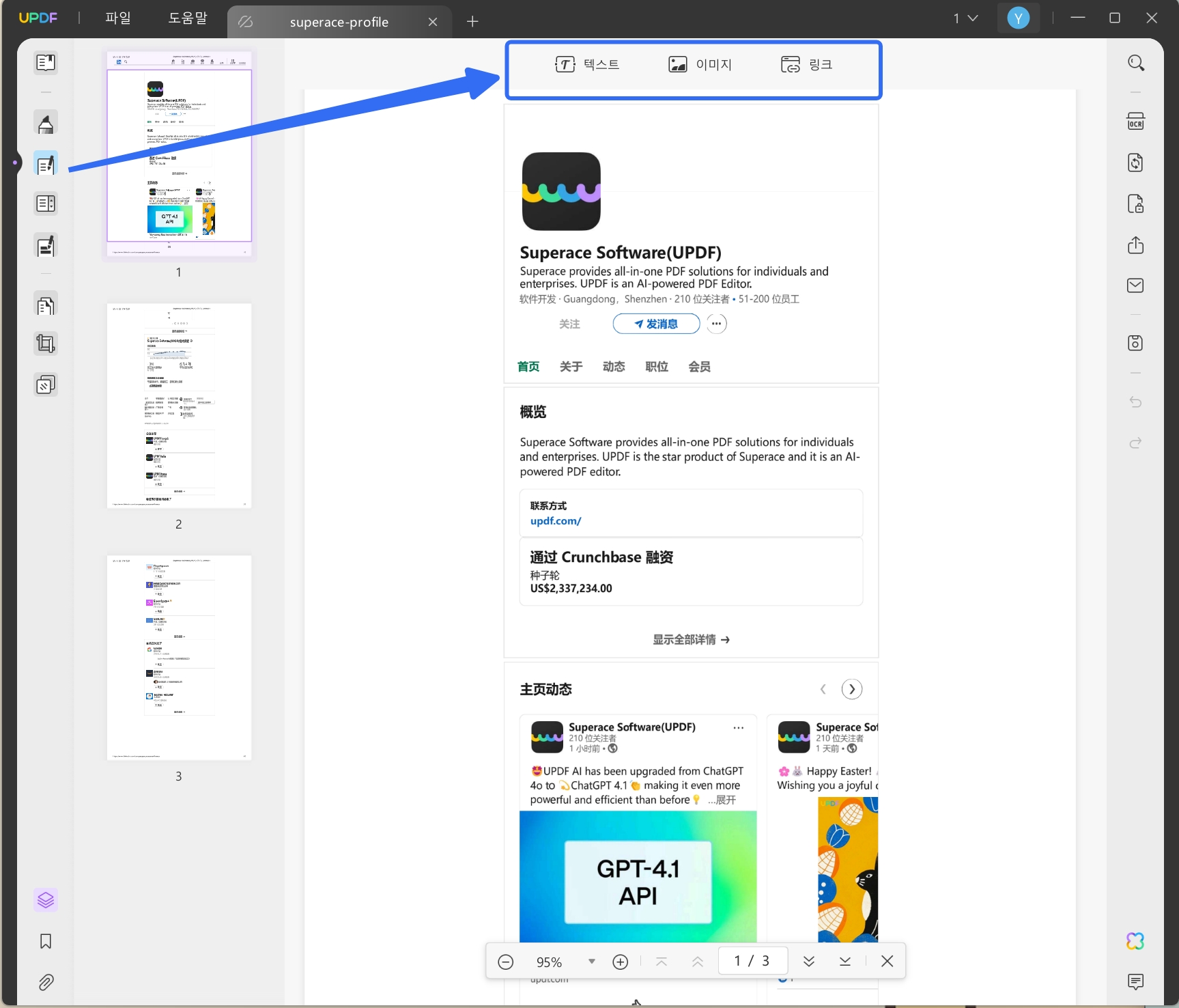Click 显示全部详情 link
Image resolution: width=1179 pixels, height=1008 pixels.
tap(691, 640)
